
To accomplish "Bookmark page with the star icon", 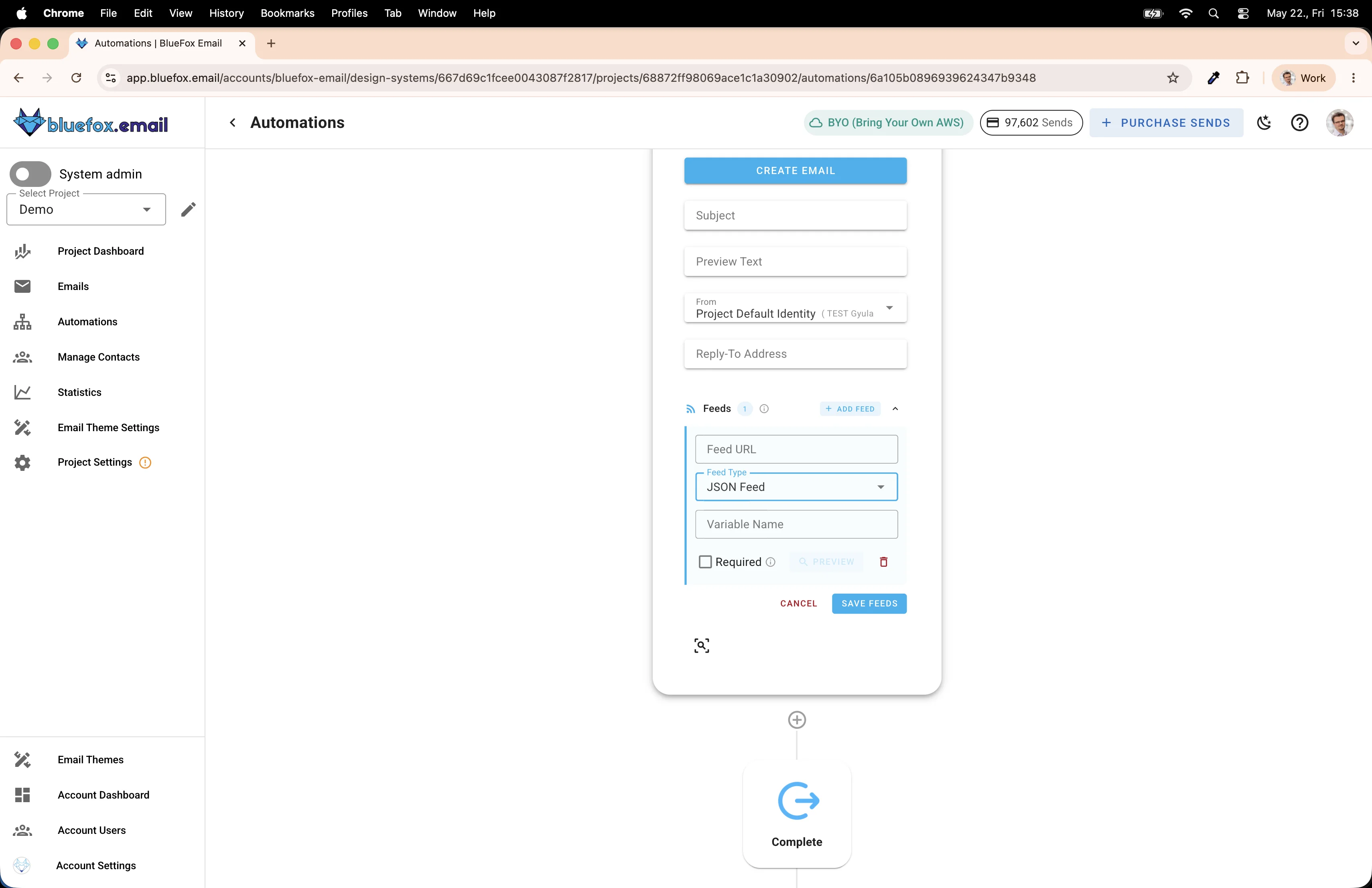I will point(1173,78).
